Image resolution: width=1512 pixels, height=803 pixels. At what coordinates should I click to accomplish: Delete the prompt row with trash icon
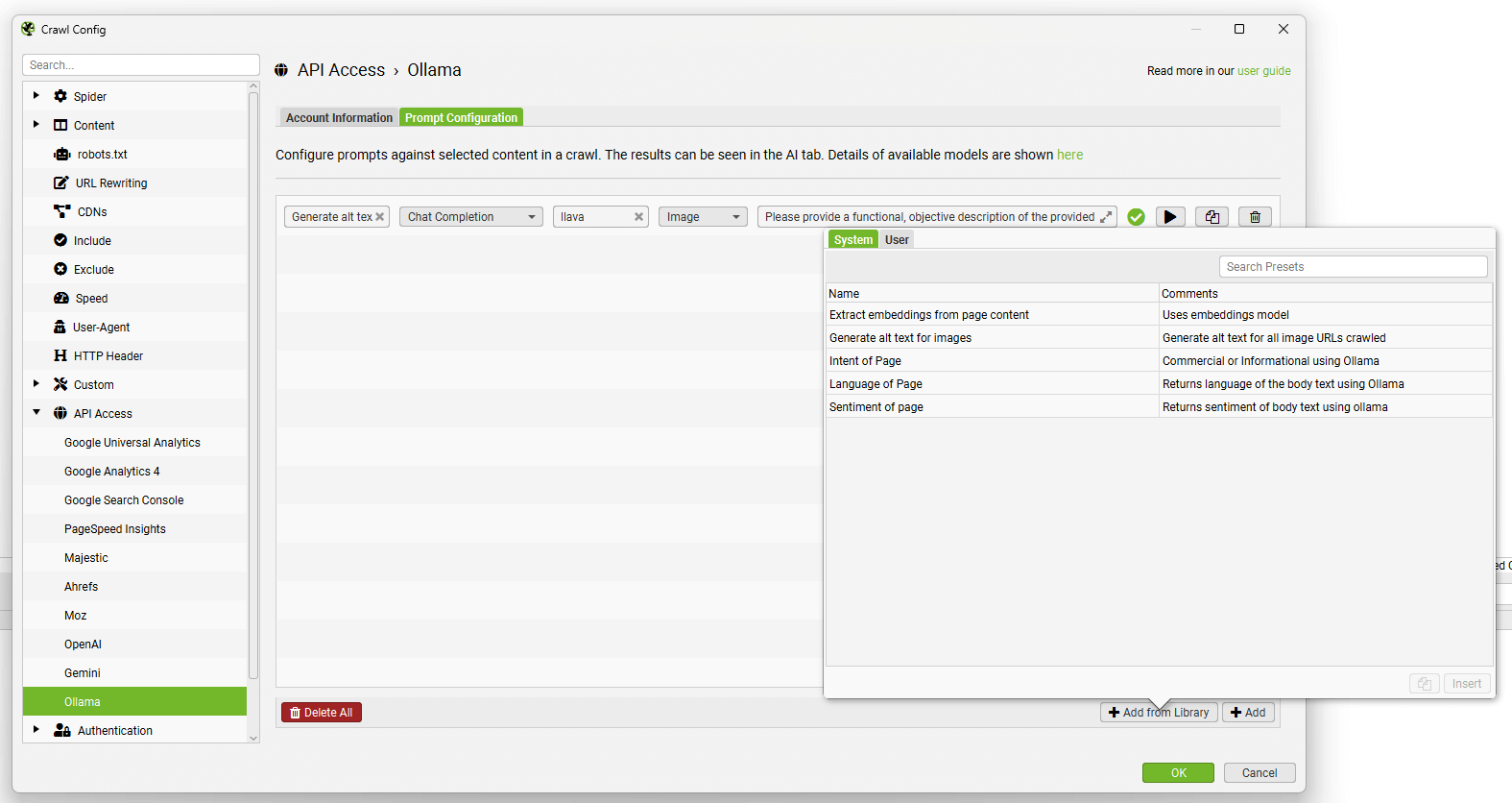(1255, 217)
